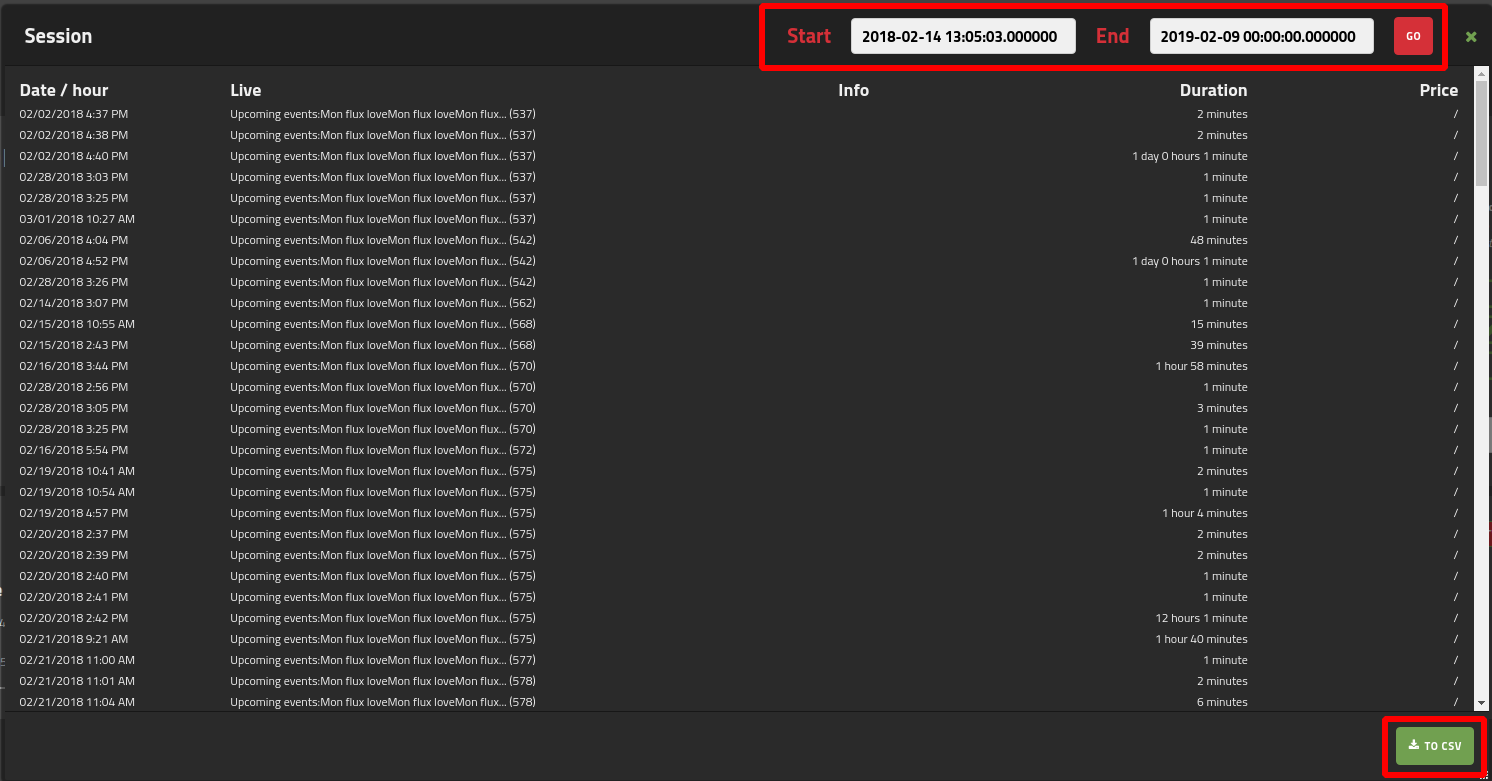Click the live entry numbered (572)
Image resolution: width=1492 pixels, height=781 pixels.
[383, 450]
